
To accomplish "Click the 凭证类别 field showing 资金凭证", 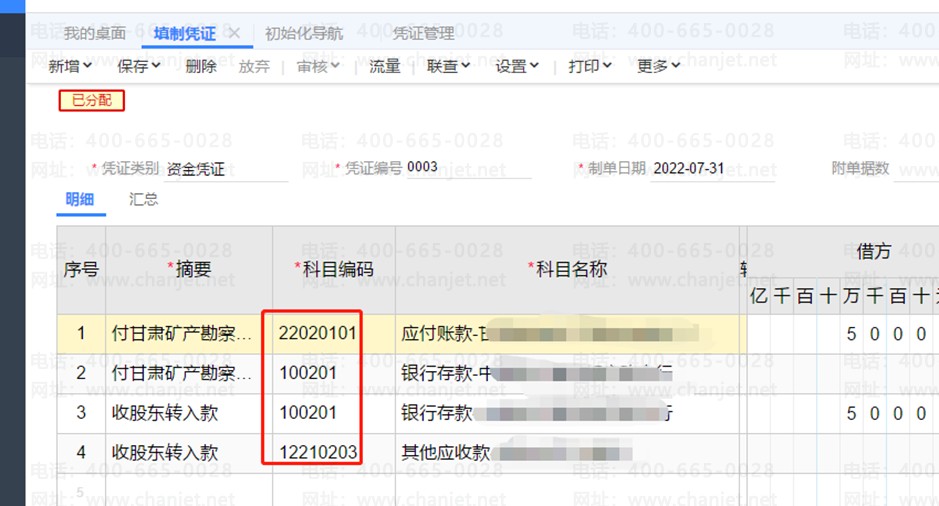I will (x=226, y=169).
